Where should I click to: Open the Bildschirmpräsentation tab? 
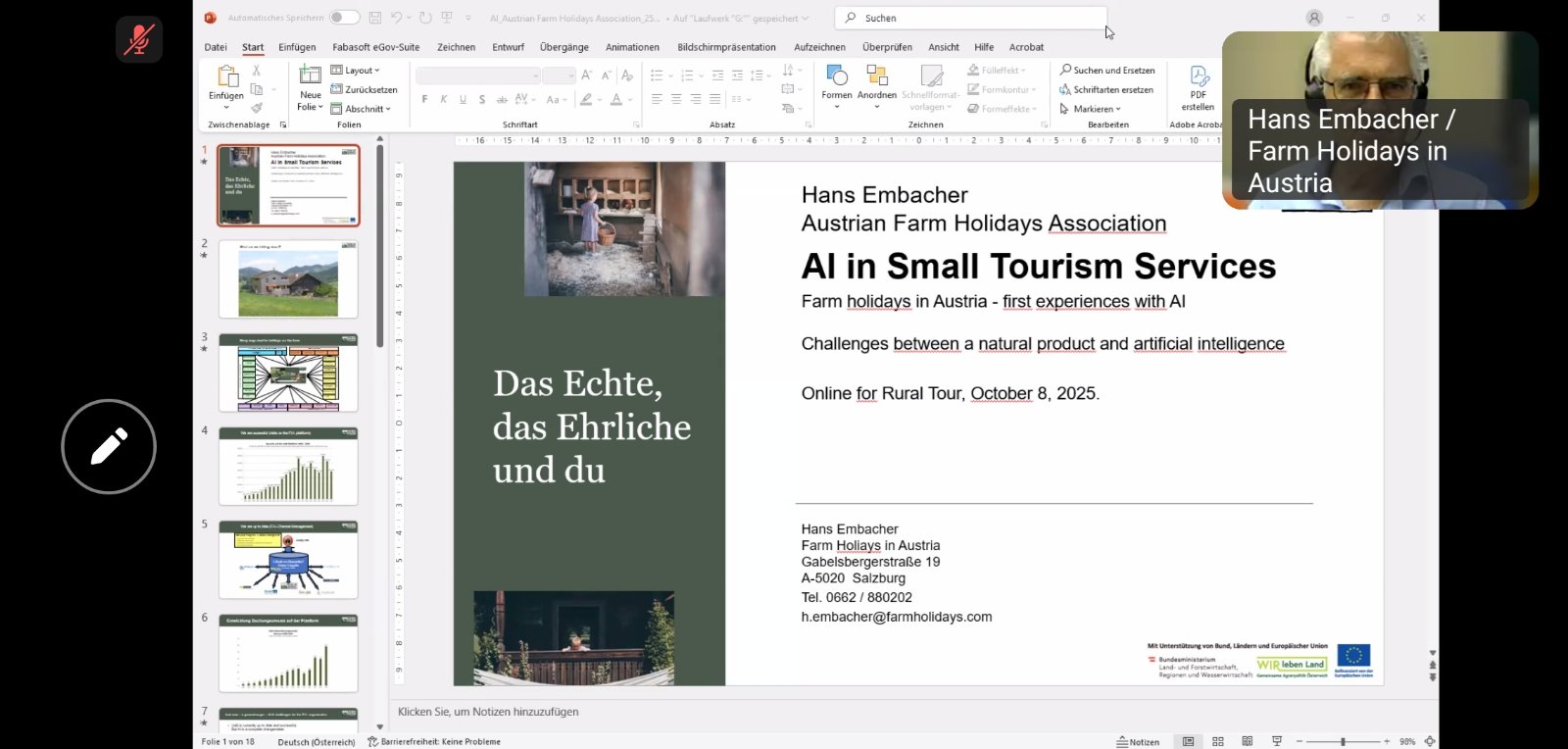726,47
